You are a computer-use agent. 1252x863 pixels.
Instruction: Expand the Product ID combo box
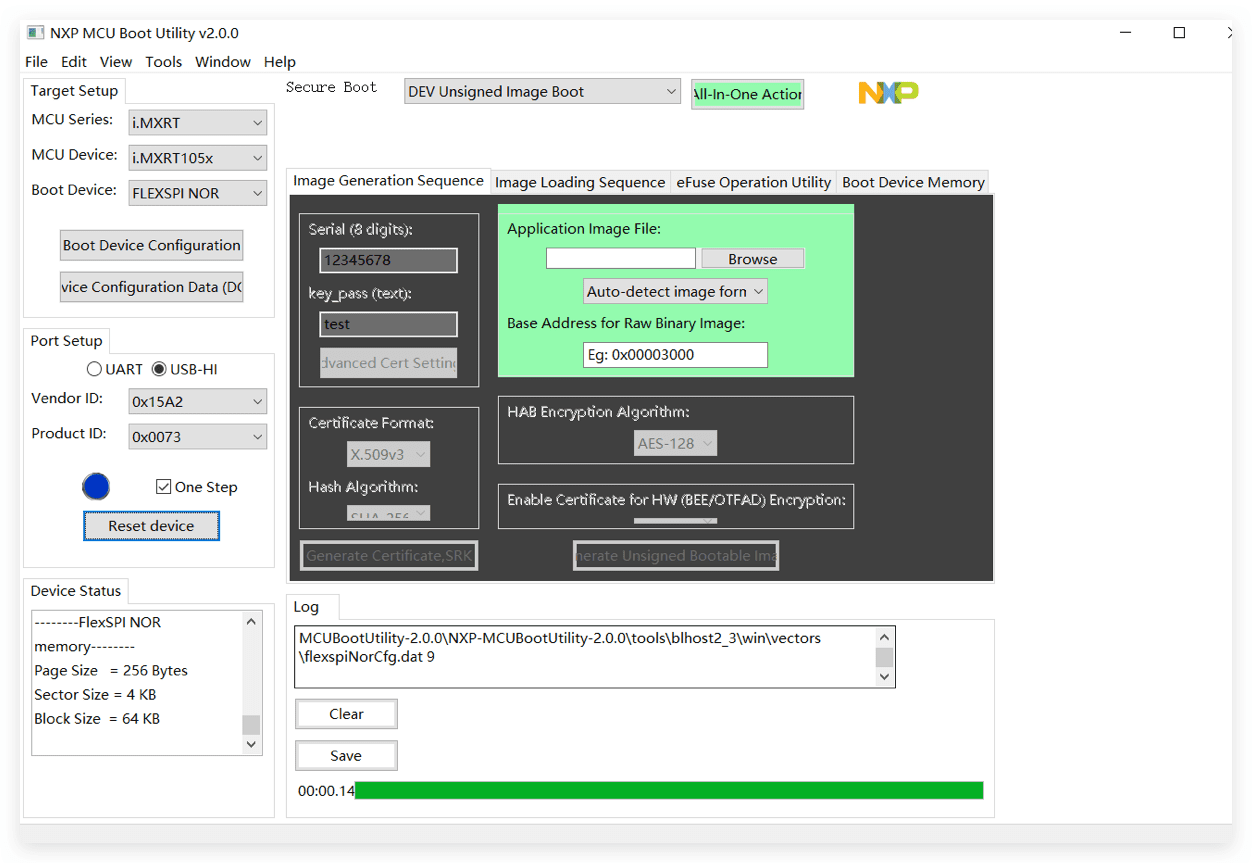point(198,437)
